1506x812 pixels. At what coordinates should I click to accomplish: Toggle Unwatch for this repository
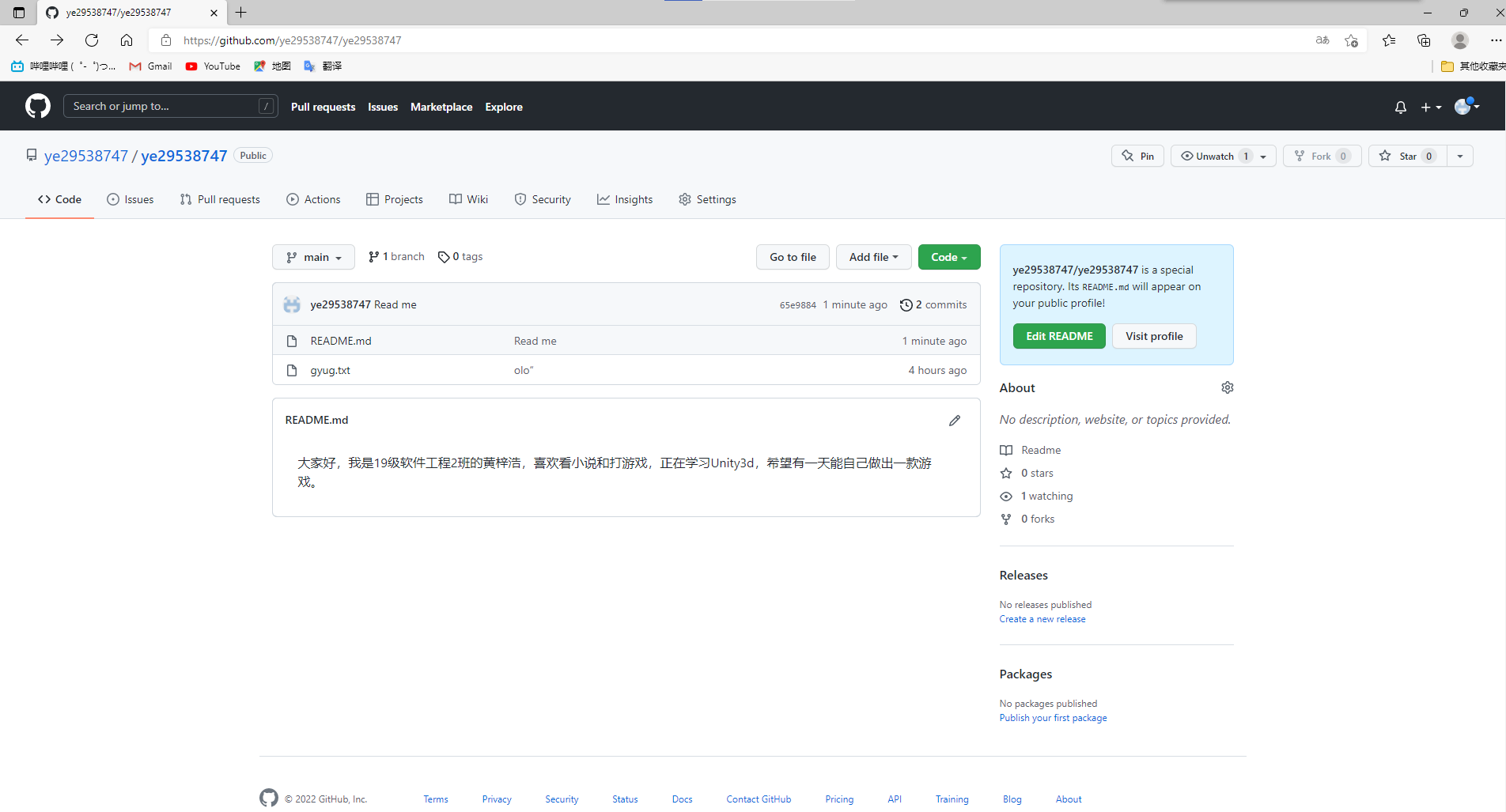[1223, 157]
